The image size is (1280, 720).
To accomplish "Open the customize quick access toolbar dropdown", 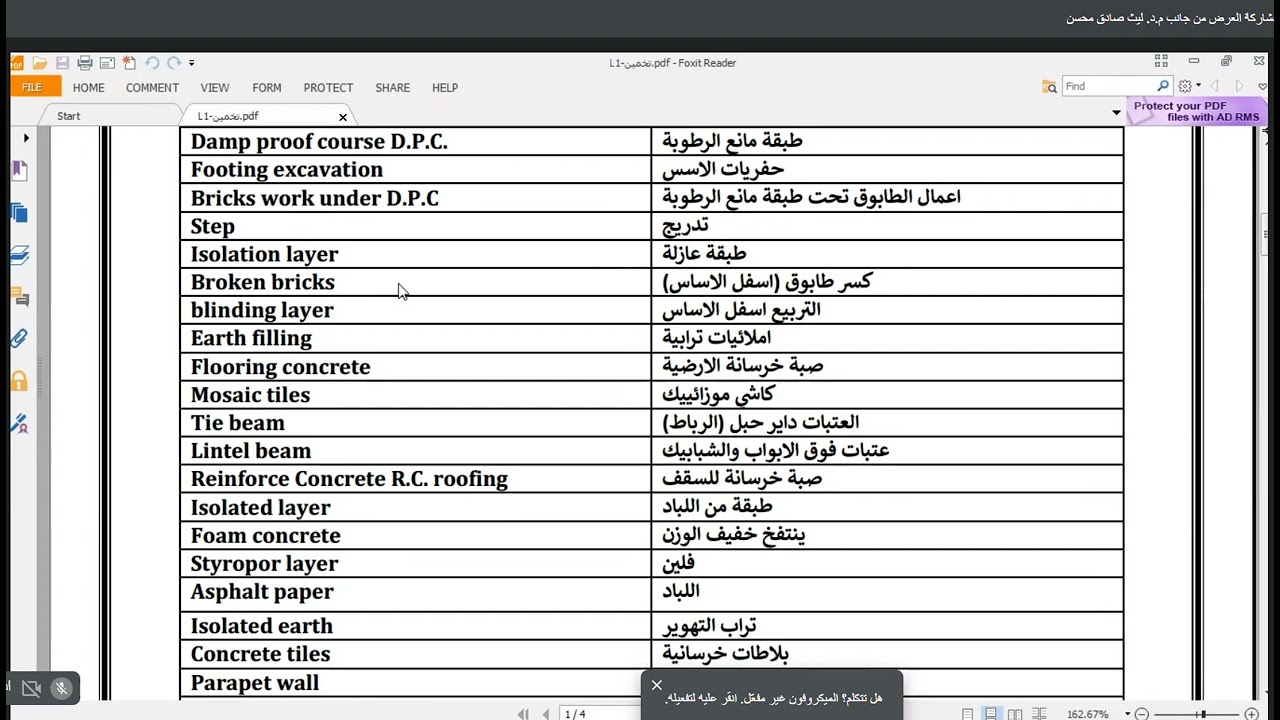I will (x=192, y=64).
